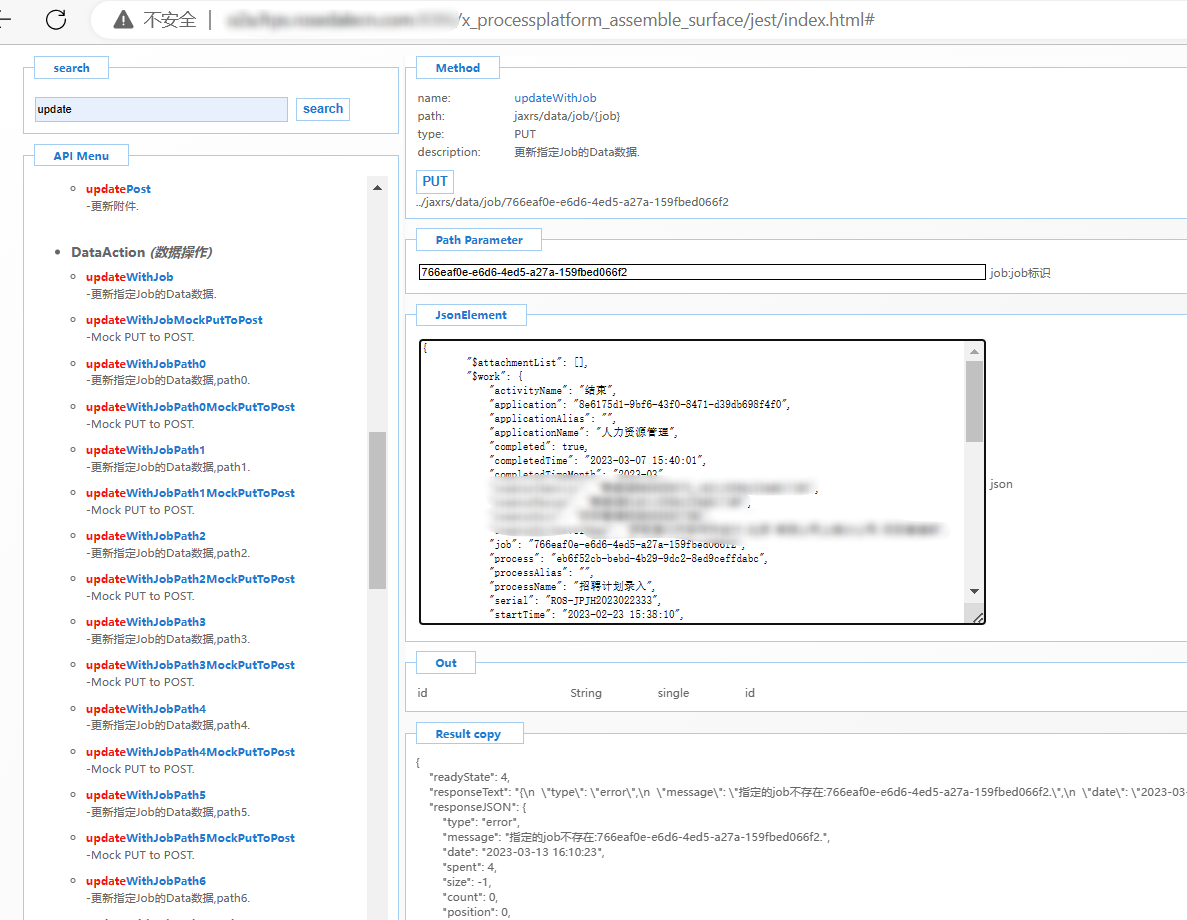The height and width of the screenshot is (920, 1187).
Task: Click the updateWithJob method name value
Action: click(555, 98)
